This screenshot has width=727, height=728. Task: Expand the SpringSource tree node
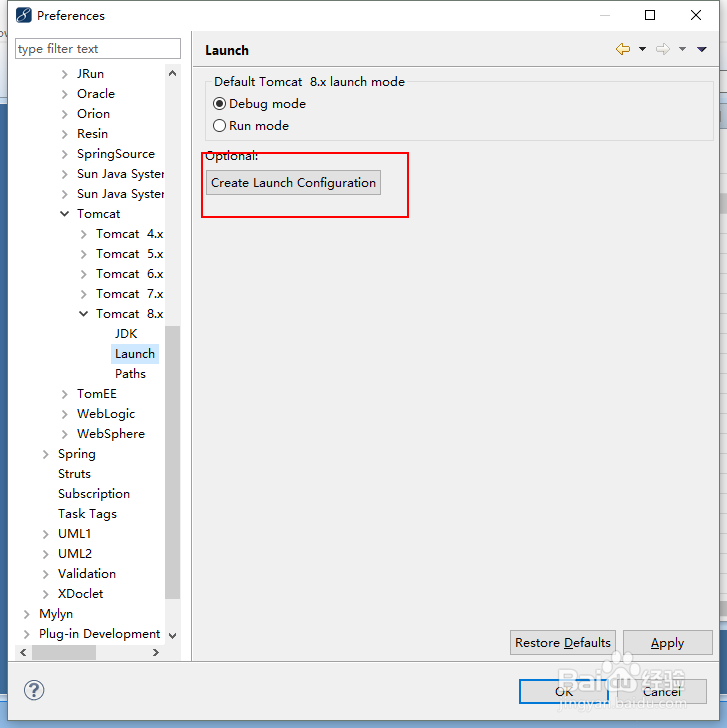[x=65, y=154]
